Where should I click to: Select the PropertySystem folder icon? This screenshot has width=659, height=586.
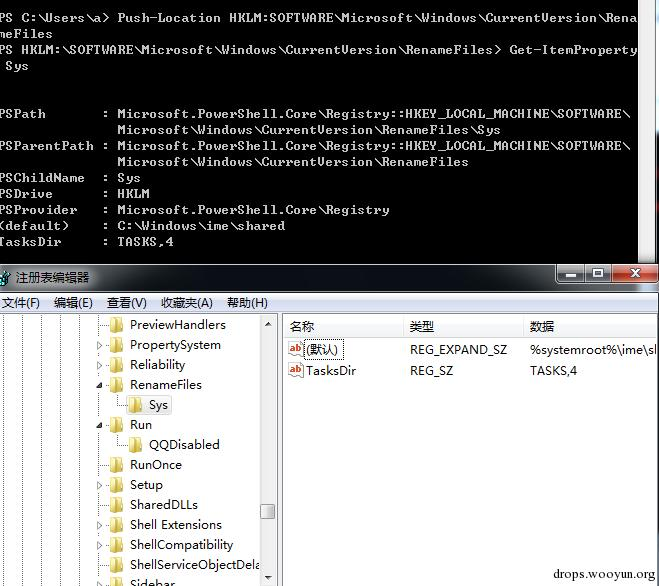pyautogui.click(x=116, y=345)
